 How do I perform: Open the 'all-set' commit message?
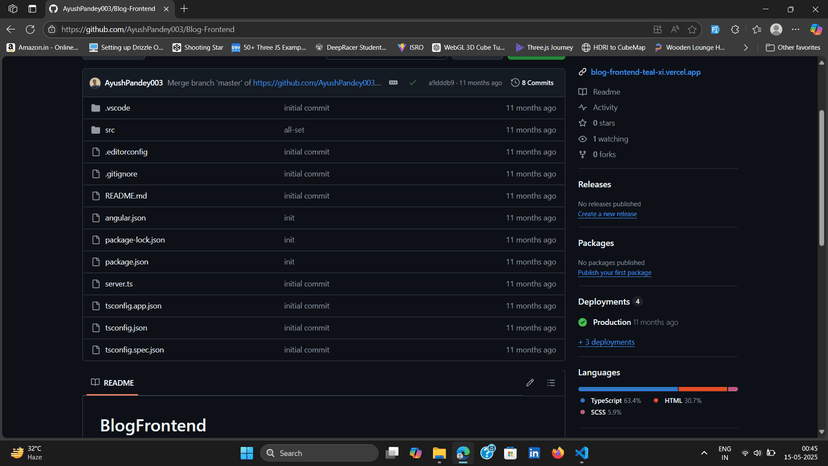(294, 130)
